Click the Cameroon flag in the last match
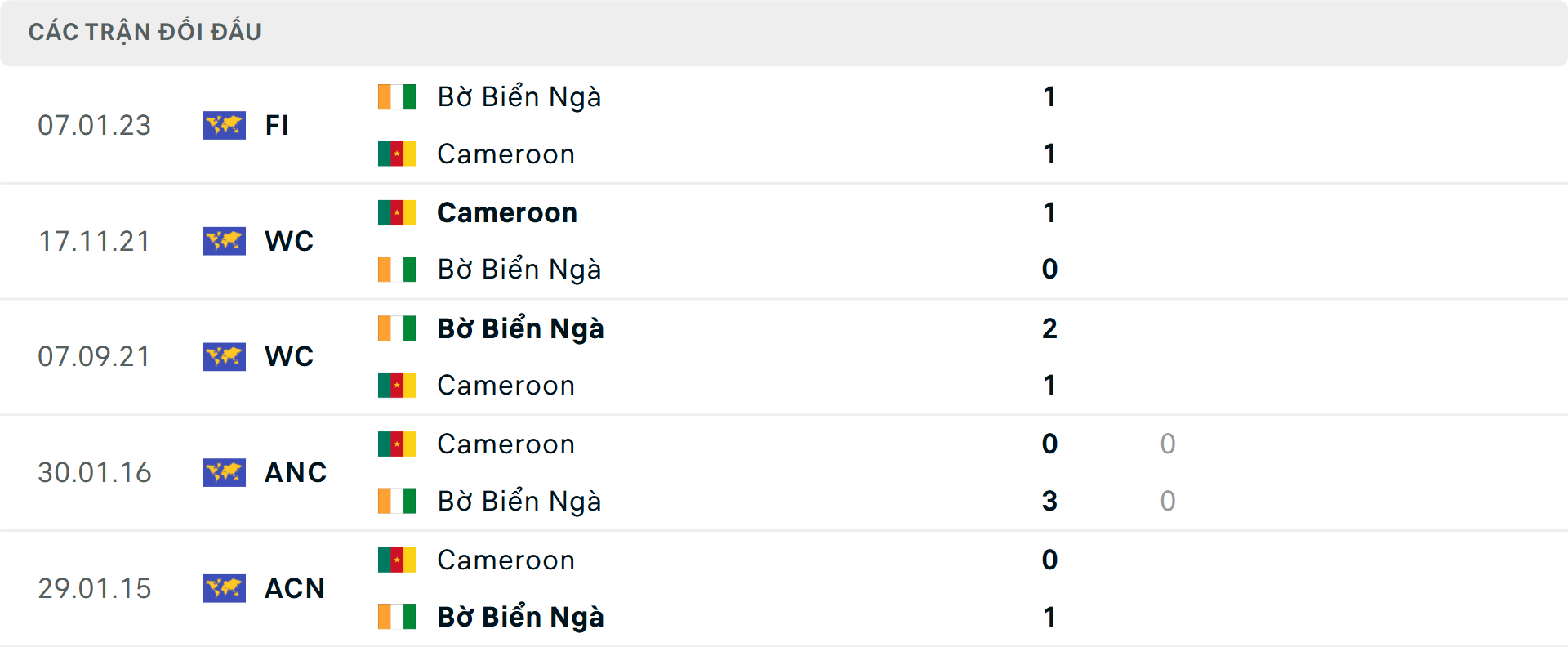The width and height of the screenshot is (1568, 647). [x=396, y=560]
